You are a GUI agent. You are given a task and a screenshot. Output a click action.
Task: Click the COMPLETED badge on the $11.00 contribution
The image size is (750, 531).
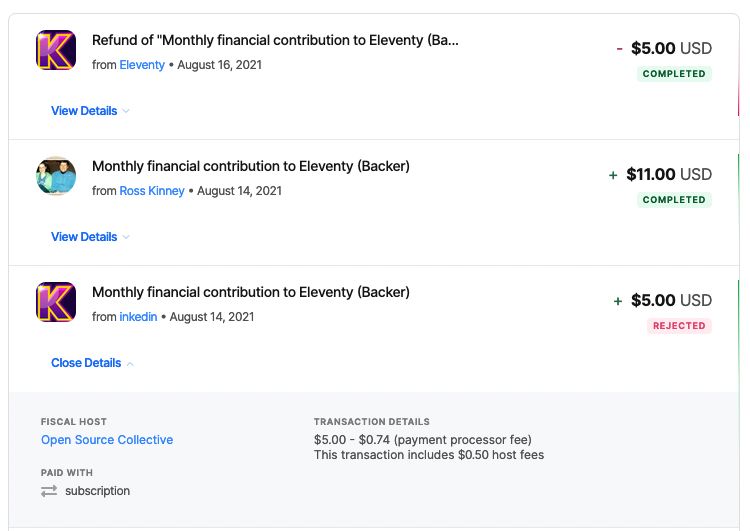[674, 199]
